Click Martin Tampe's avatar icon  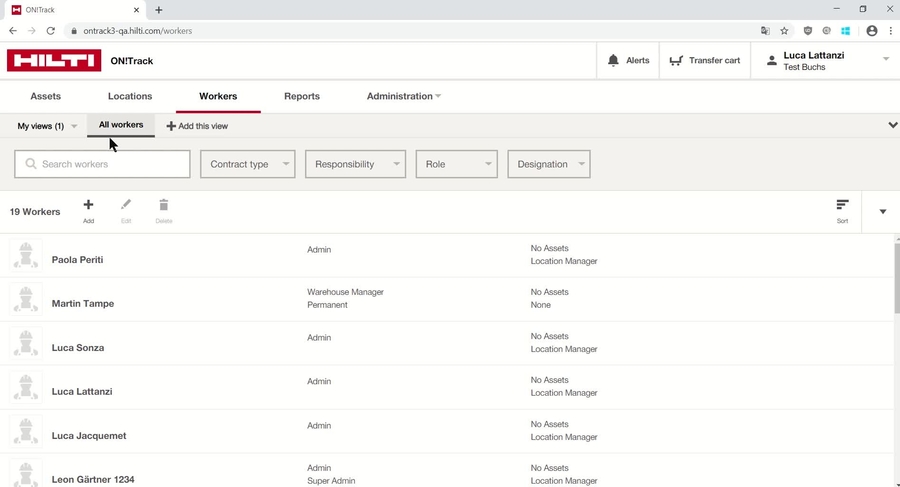(x=26, y=299)
